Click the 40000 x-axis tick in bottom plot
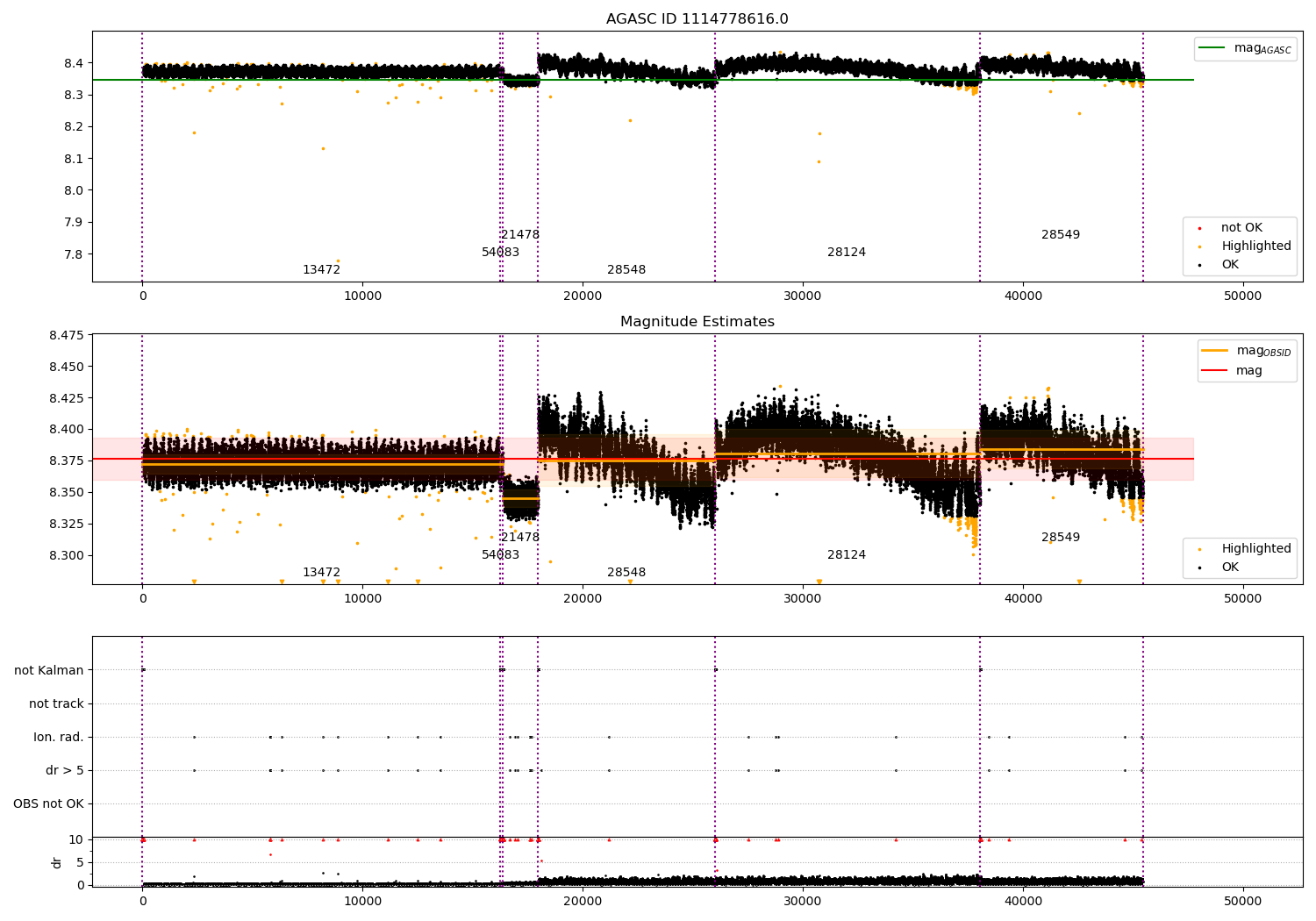Screen dimensions: 1316x921 1023,901
